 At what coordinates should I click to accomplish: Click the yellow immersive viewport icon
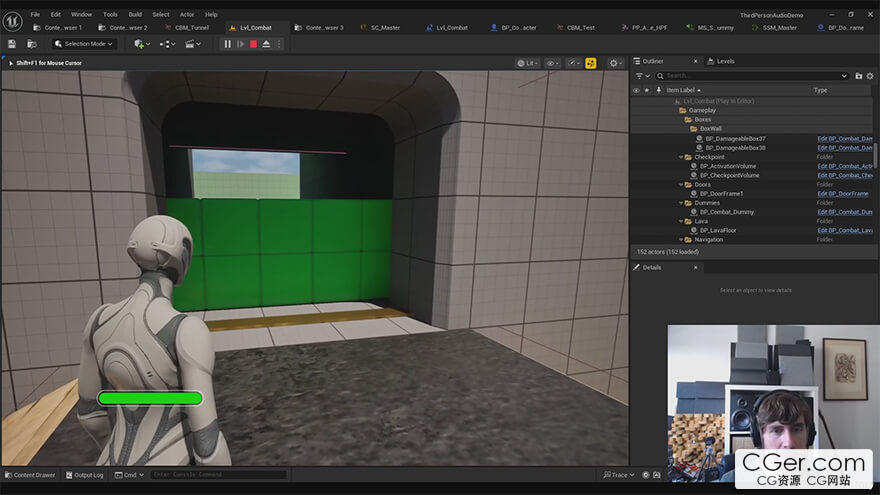(x=591, y=63)
